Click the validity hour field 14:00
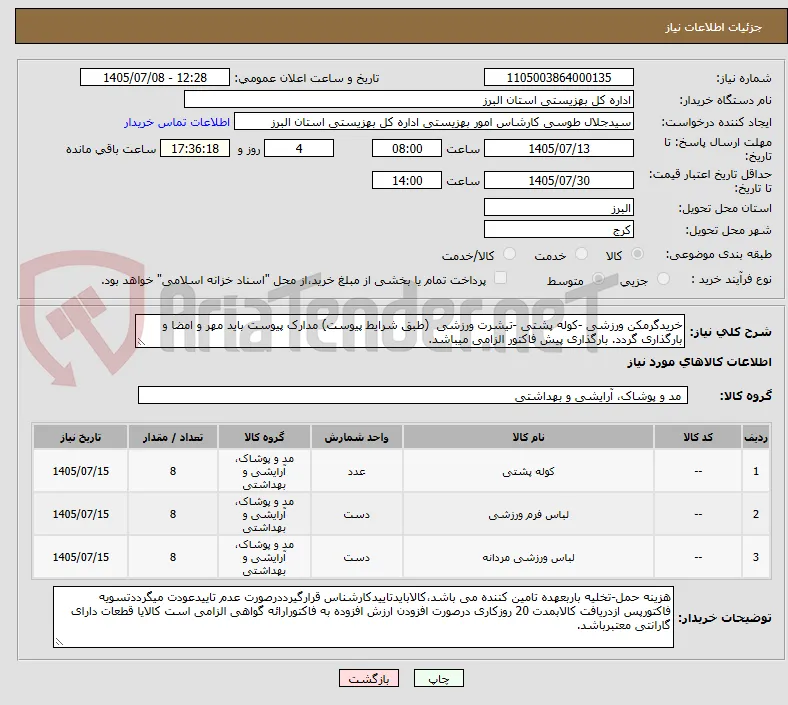The image size is (788, 705). coord(407,180)
